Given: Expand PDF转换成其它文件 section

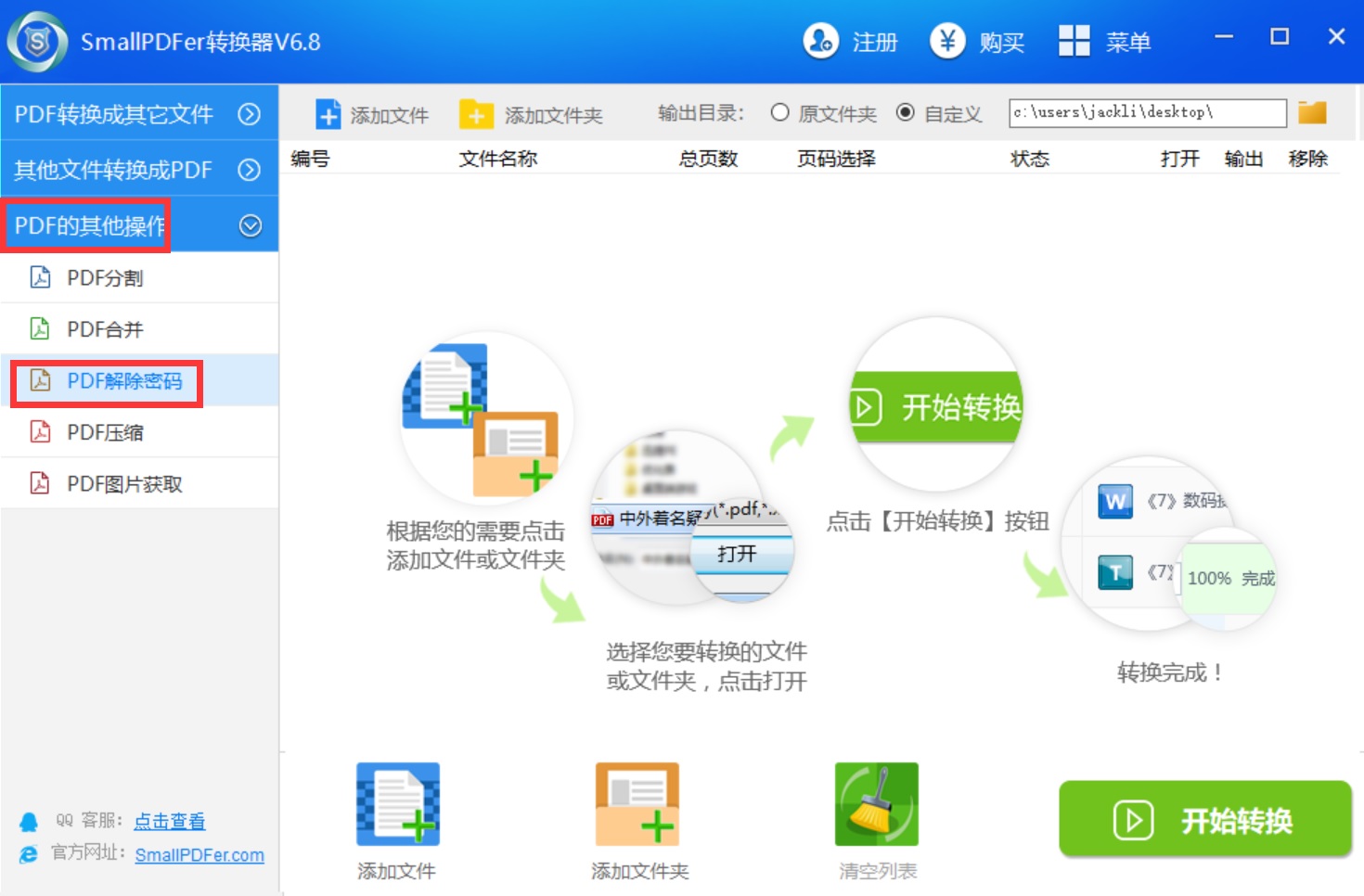Looking at the screenshot, I should click(139, 113).
